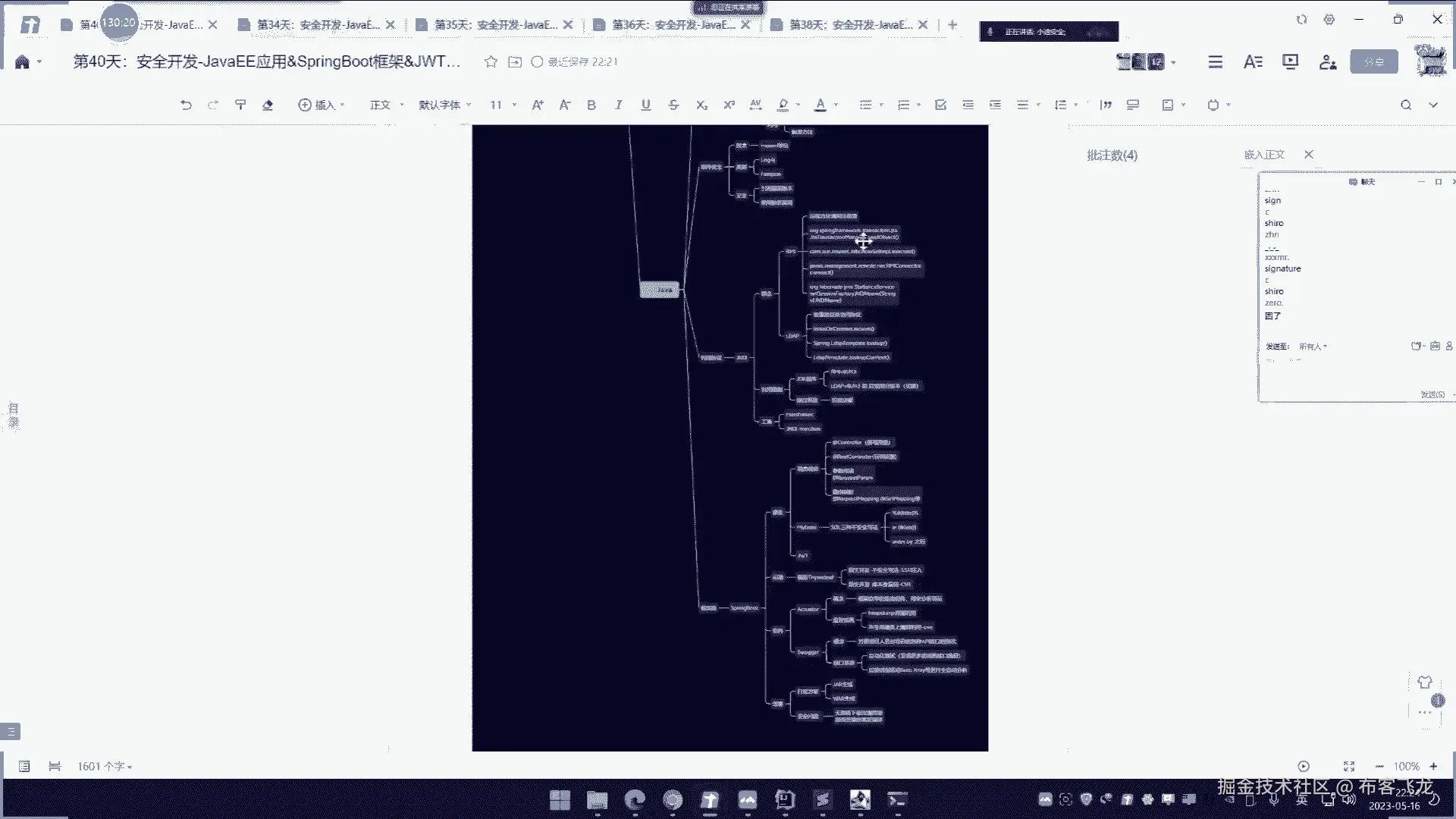
Task: Click the clear formatting eraser icon
Action: point(268,105)
